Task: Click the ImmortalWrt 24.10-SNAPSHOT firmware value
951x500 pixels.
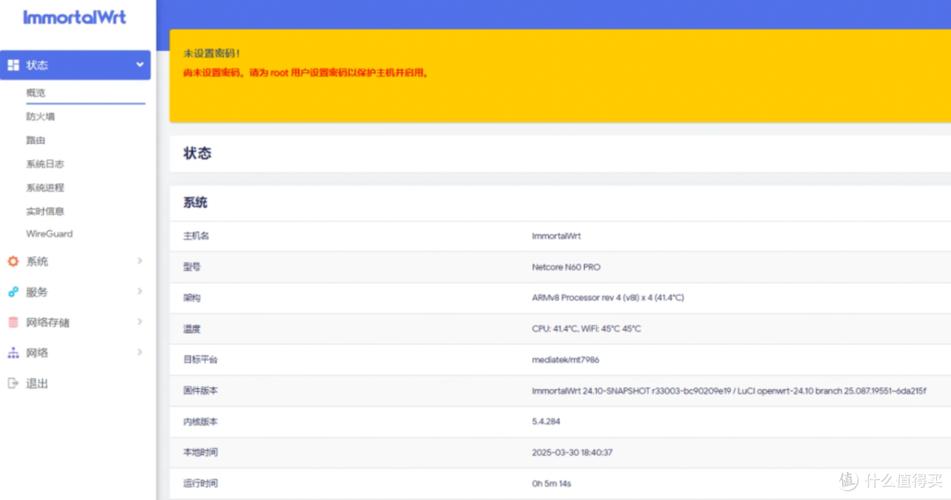Action: click(x=728, y=391)
